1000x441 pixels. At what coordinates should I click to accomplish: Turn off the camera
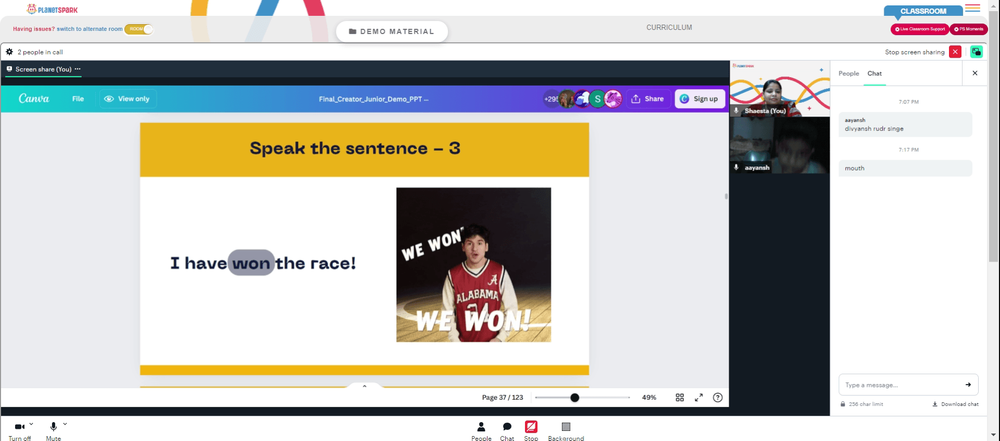tap(20, 430)
